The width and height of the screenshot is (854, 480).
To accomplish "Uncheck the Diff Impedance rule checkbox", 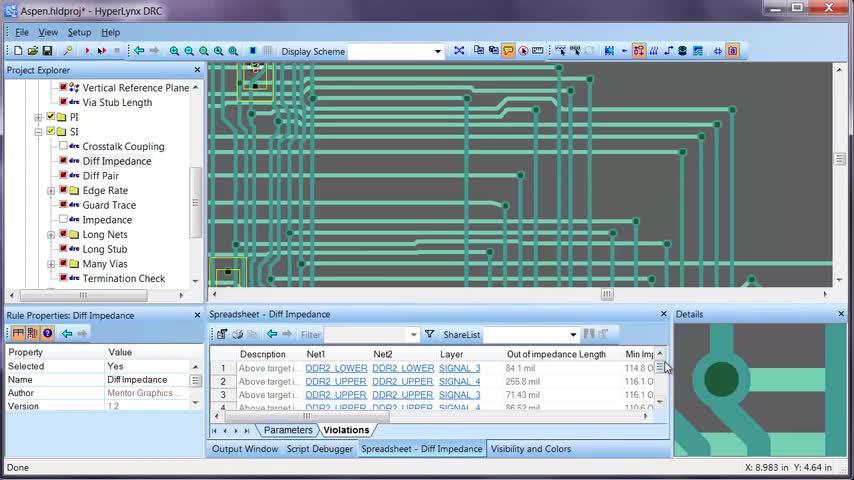I will [64, 161].
